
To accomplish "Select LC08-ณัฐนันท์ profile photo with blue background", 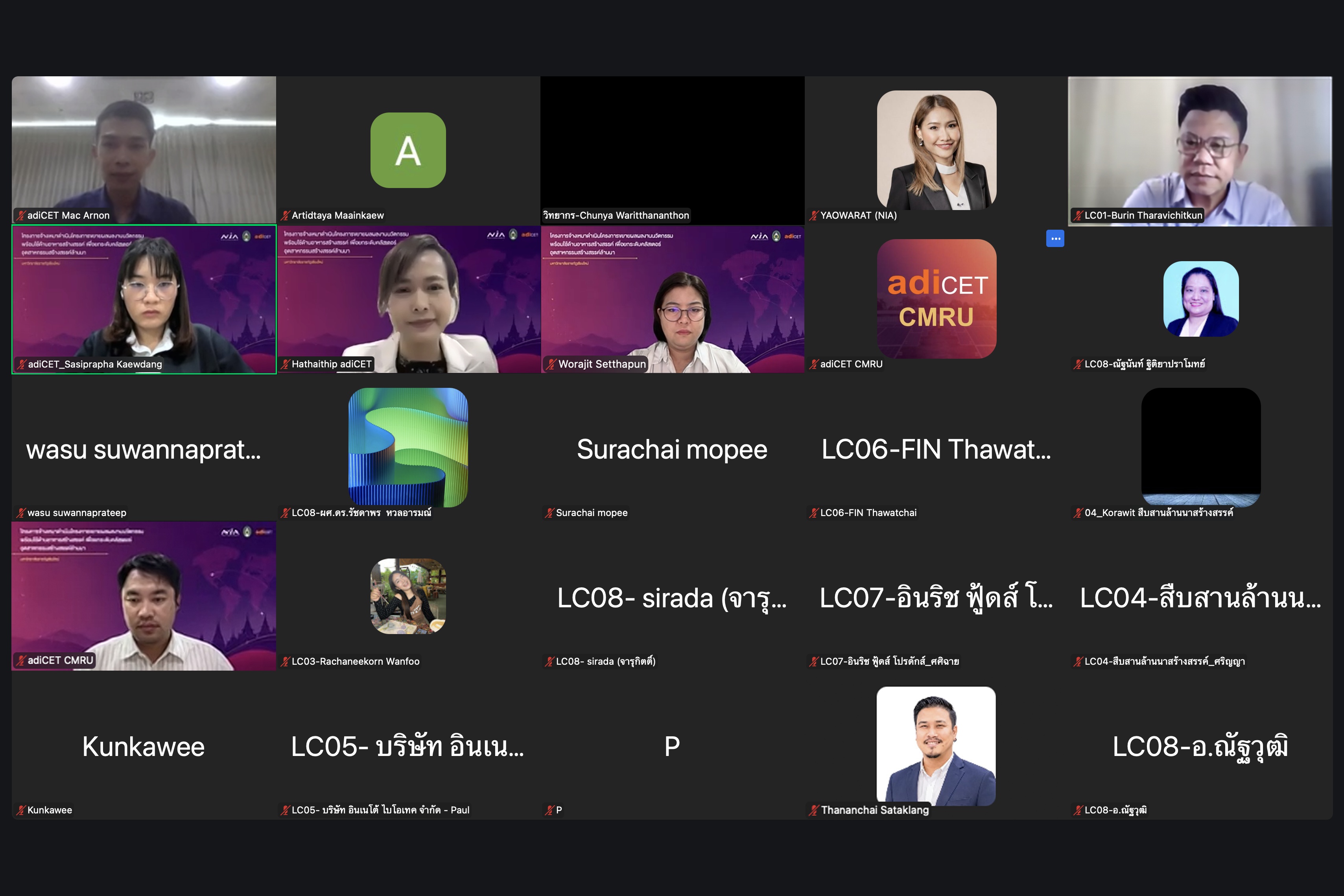I will coord(1201,299).
